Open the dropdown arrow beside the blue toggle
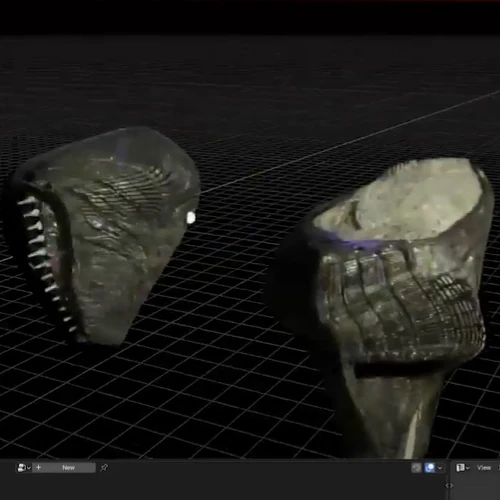This screenshot has width=500, height=500. click(440, 468)
